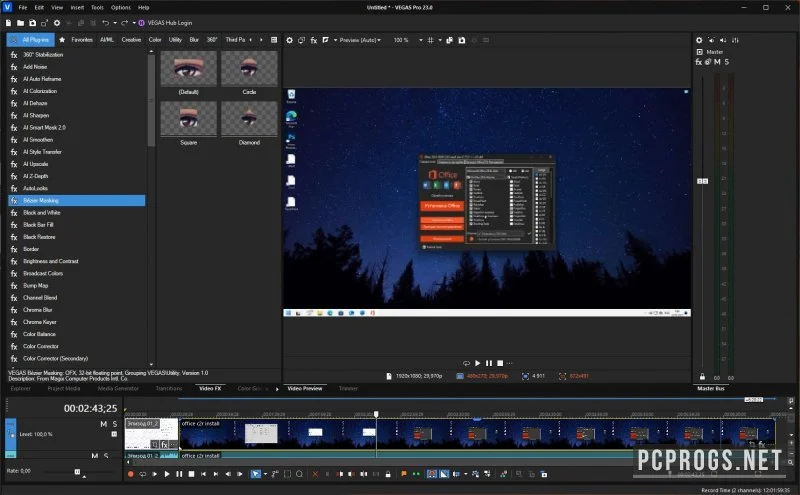Screen dimensions: 800x495
Task: Open the Tools menu
Action: click(x=97, y=8)
